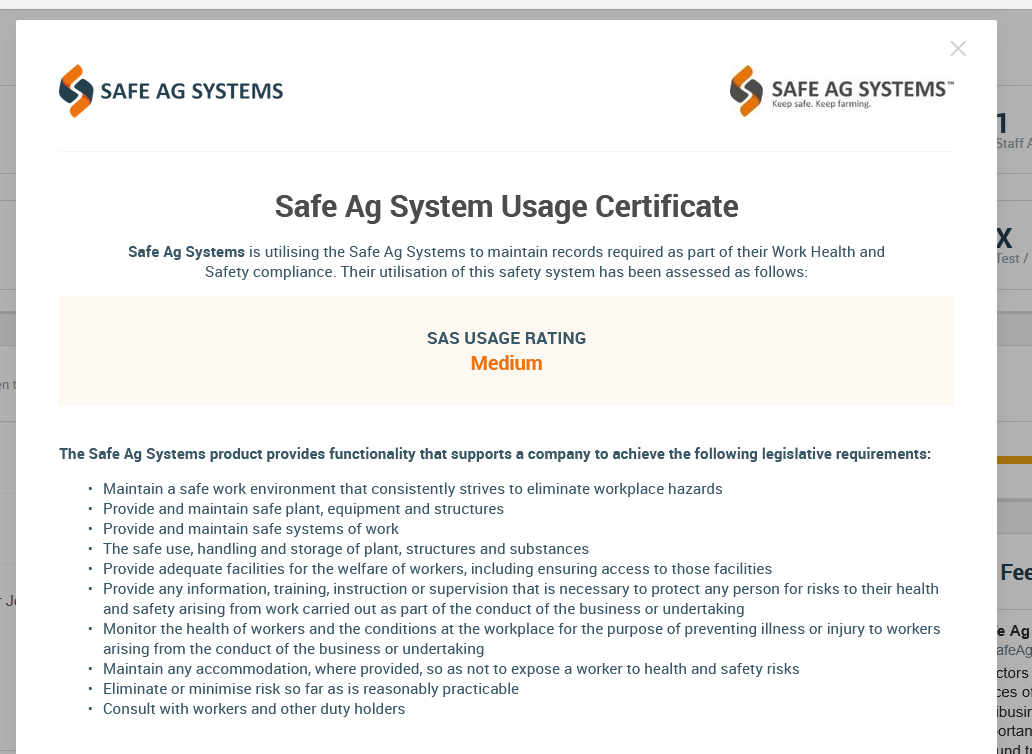Viewport: 1032px width, 754px height.
Task: Click the Medium usage rating label
Action: (506, 364)
